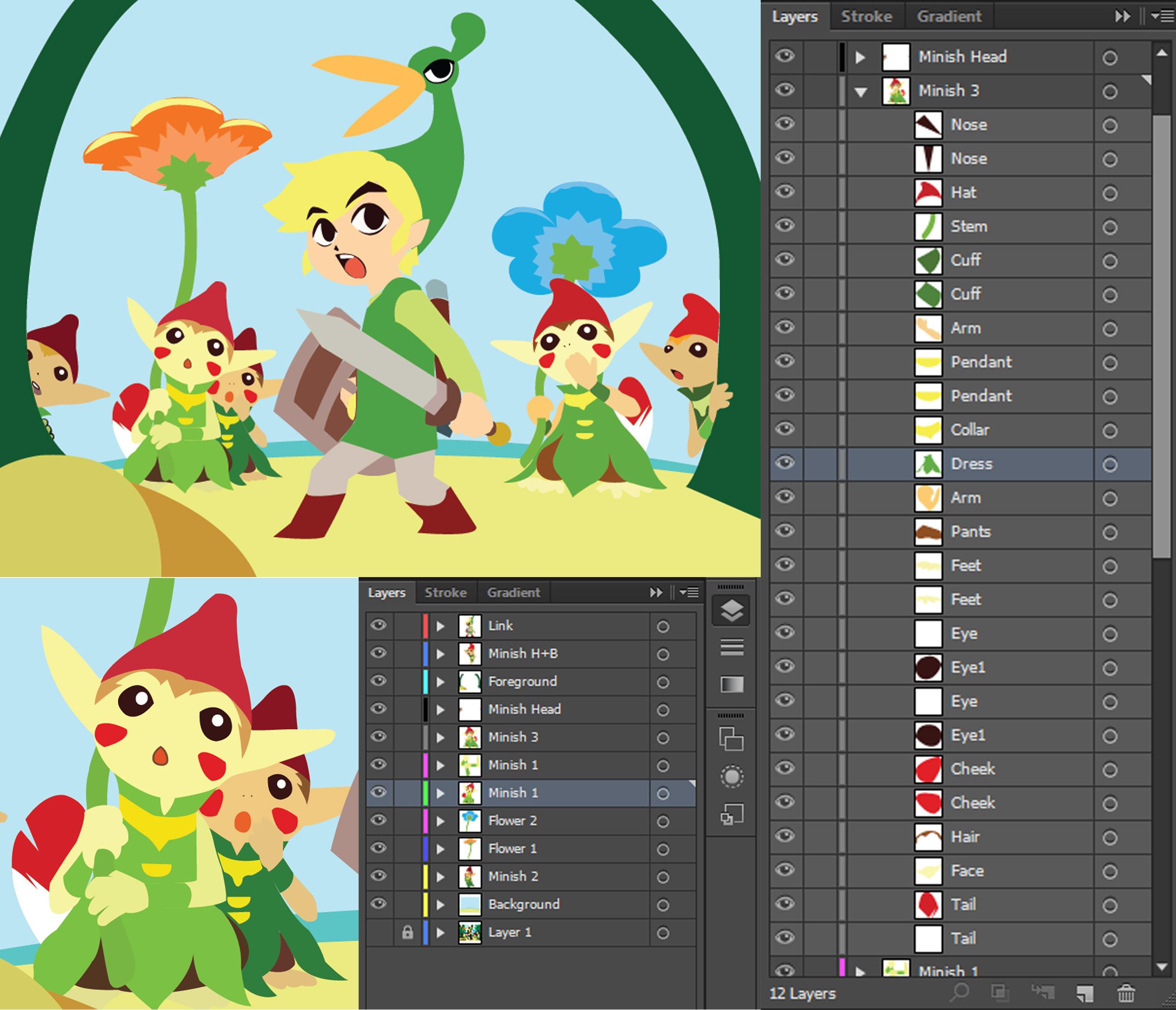
Task: Select the Stem sublayer row
Action: click(960, 226)
